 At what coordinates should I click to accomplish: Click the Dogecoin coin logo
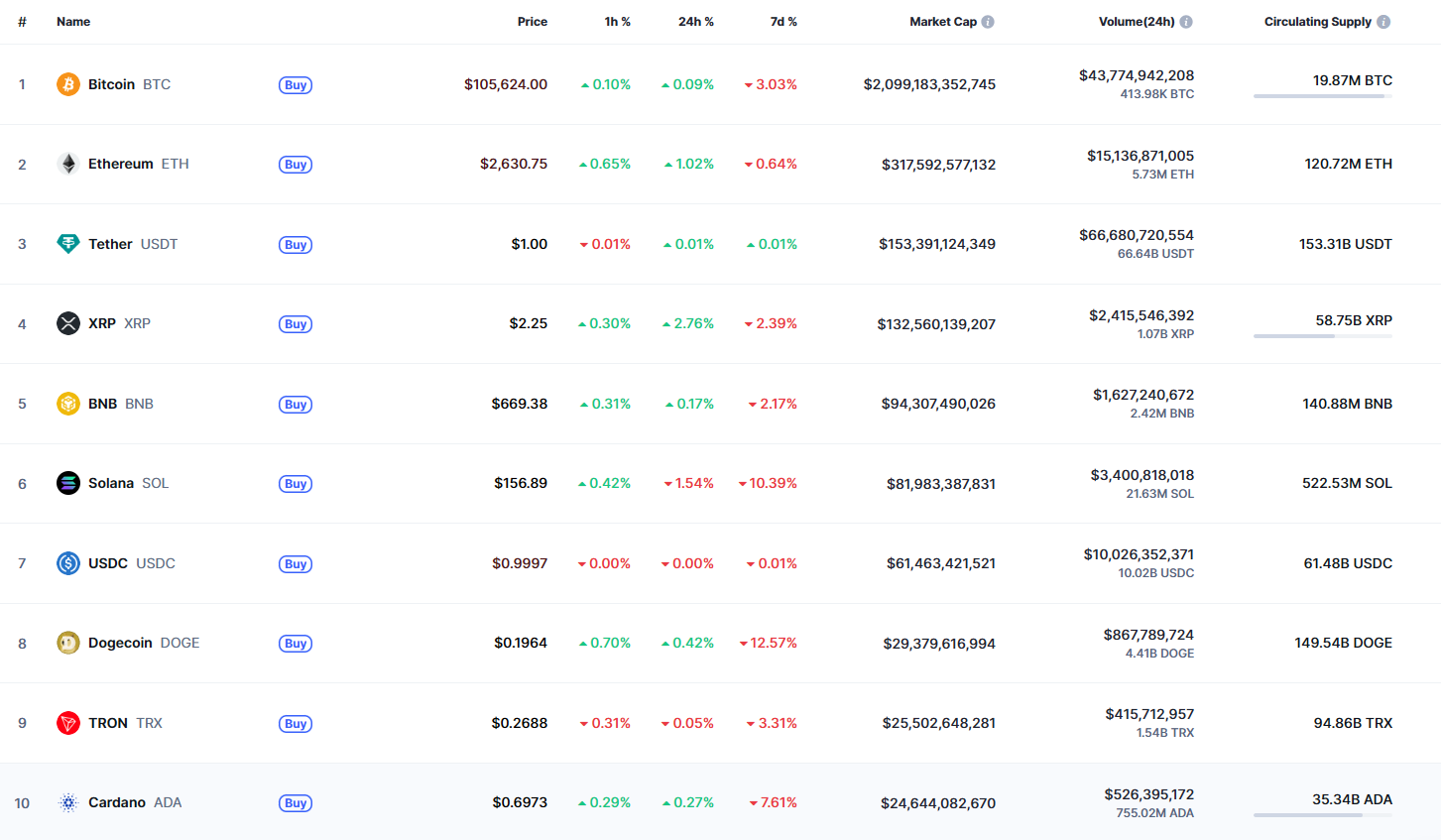(x=67, y=643)
